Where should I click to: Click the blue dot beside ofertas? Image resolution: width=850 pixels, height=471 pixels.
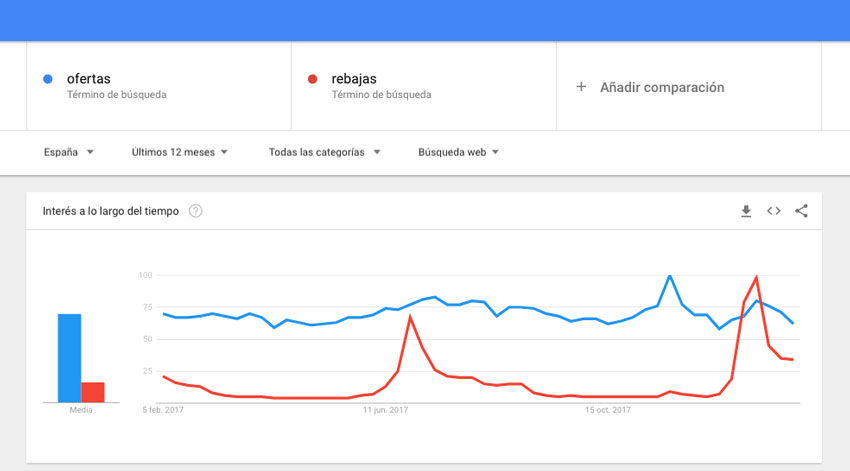48,79
